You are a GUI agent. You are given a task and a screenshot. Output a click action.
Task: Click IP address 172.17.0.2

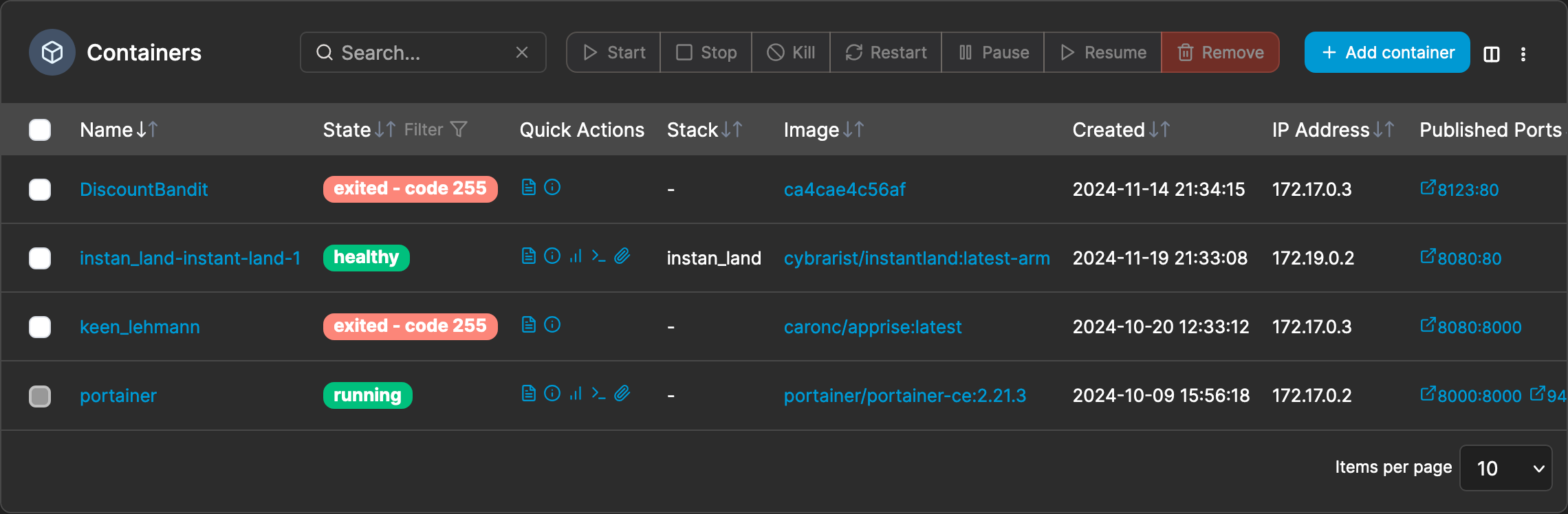pos(1311,396)
